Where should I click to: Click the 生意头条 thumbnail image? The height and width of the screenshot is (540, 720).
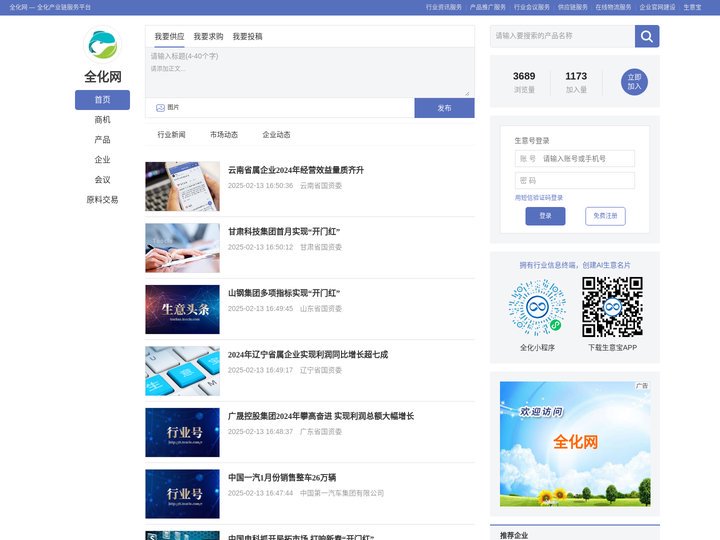pos(182,309)
